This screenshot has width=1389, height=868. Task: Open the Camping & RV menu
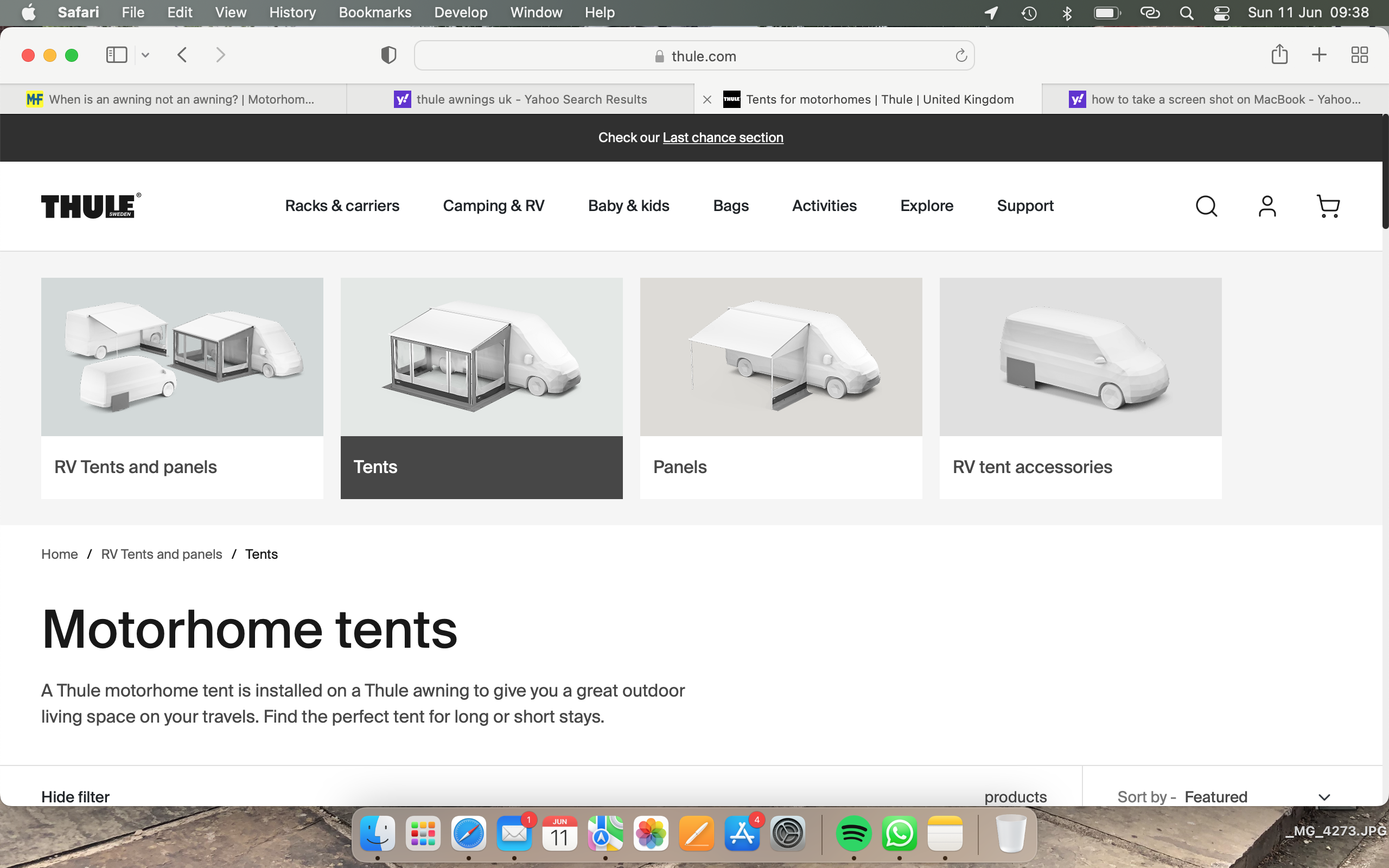tap(494, 206)
